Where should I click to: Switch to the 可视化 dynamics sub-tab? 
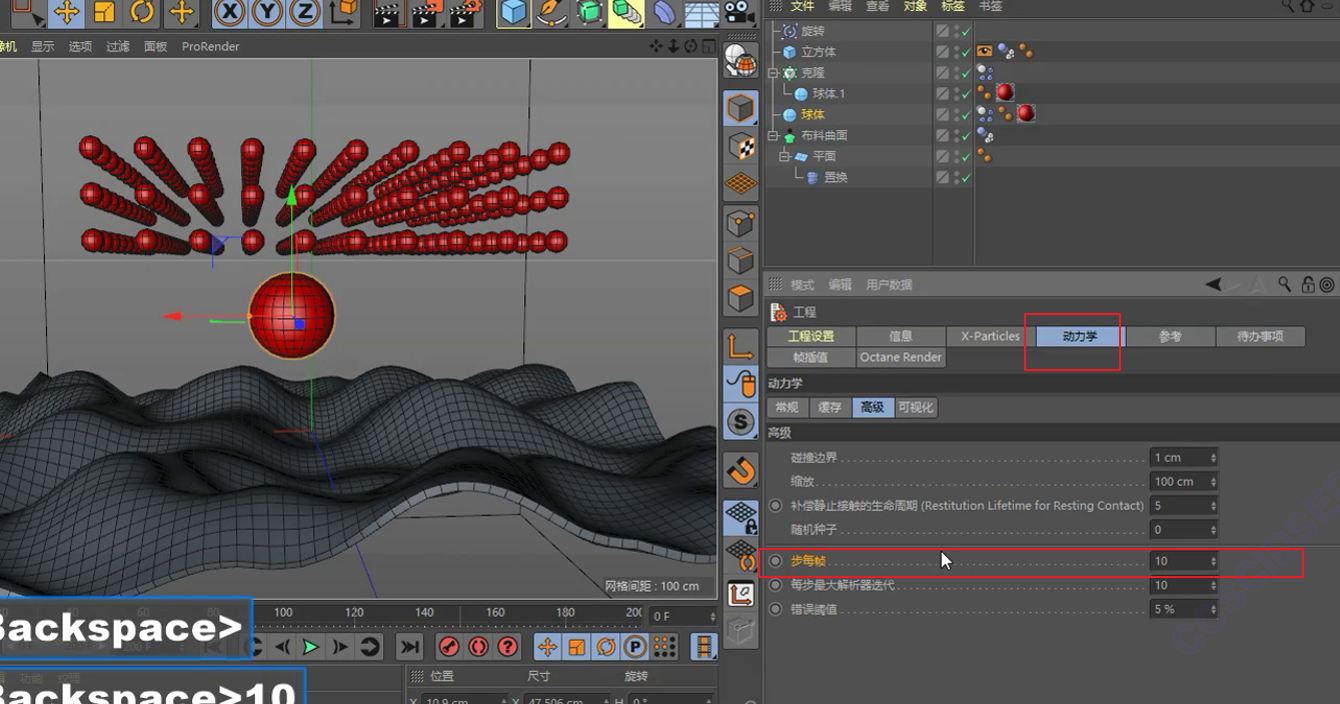click(916, 408)
